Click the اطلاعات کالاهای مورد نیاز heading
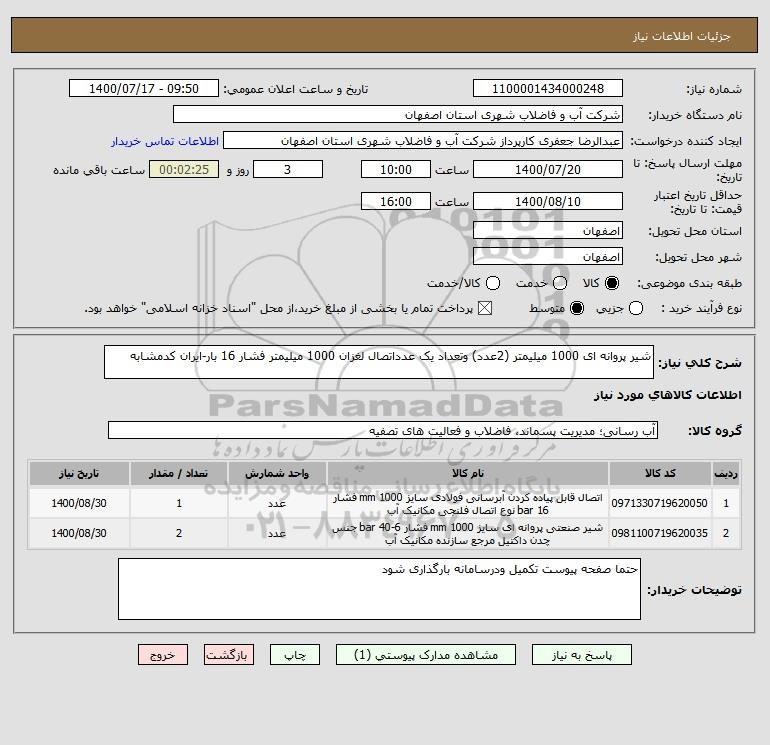 point(668,395)
